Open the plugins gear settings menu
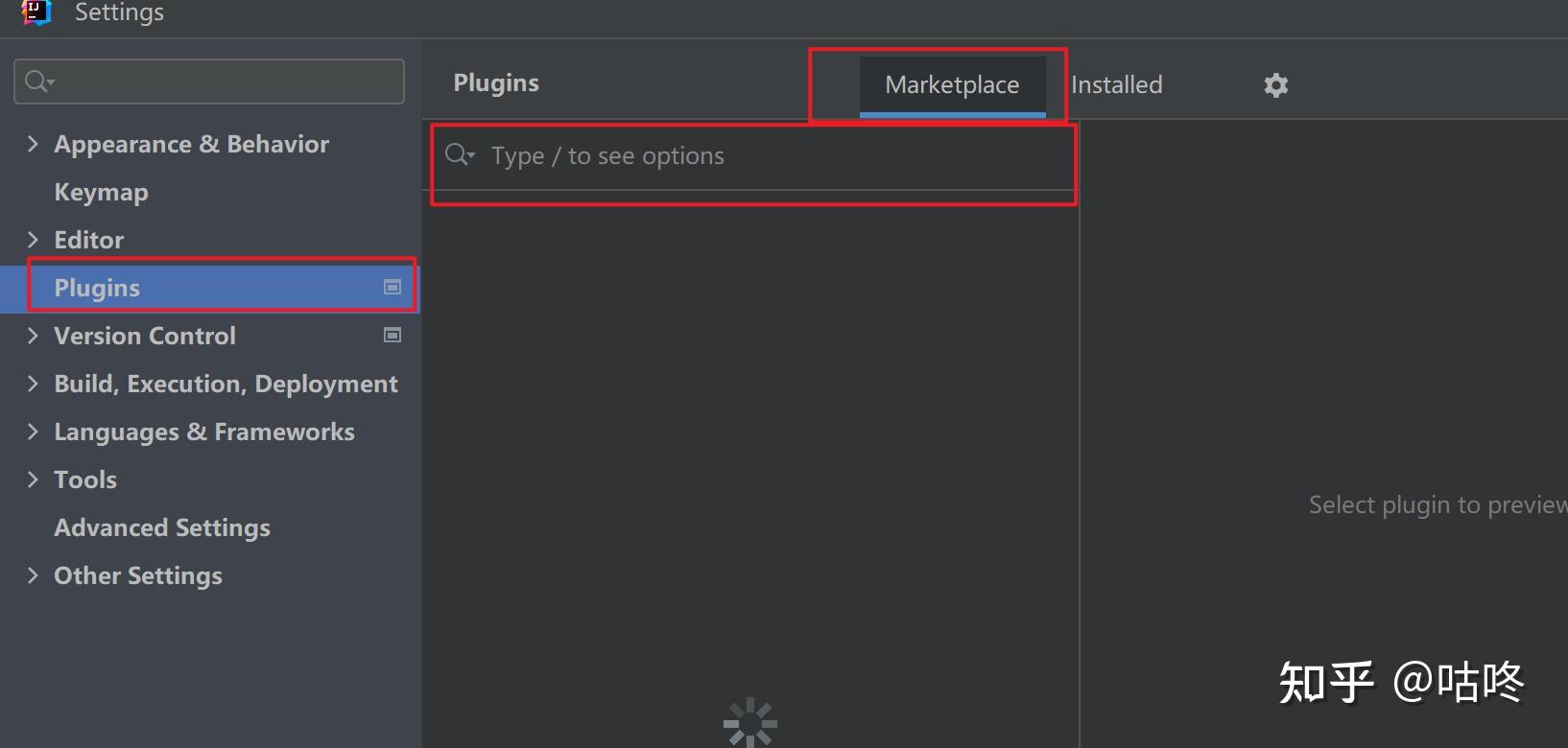The width and height of the screenshot is (1568, 748). (x=1275, y=85)
